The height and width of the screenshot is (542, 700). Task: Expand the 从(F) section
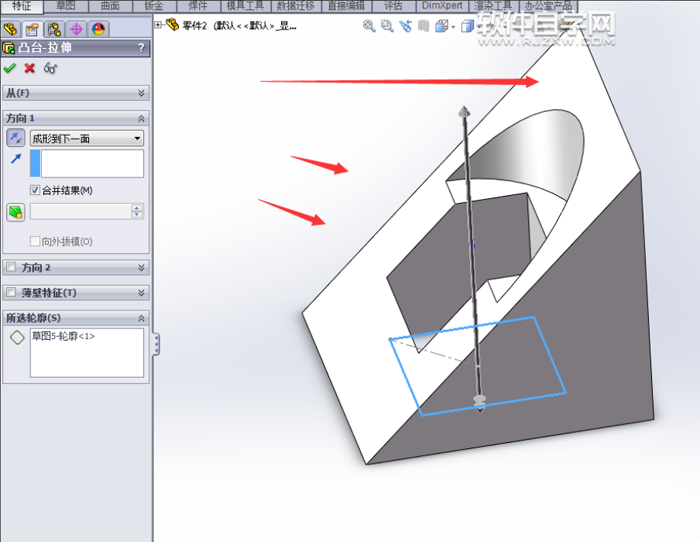pyautogui.click(x=141, y=93)
